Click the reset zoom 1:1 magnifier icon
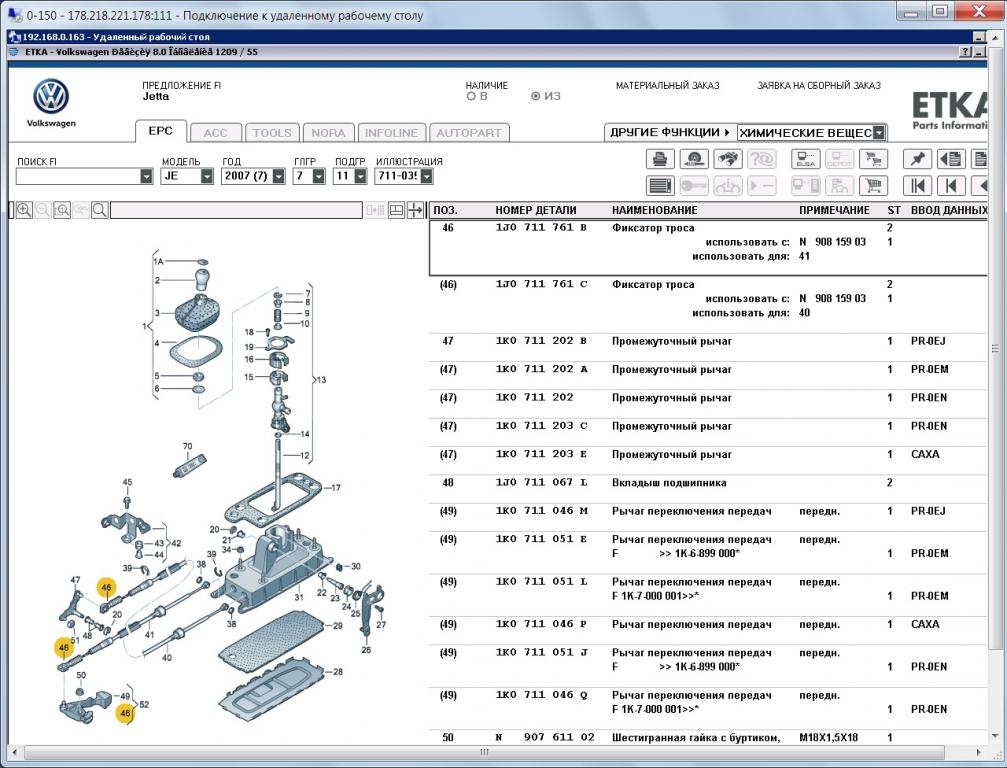 62,210
